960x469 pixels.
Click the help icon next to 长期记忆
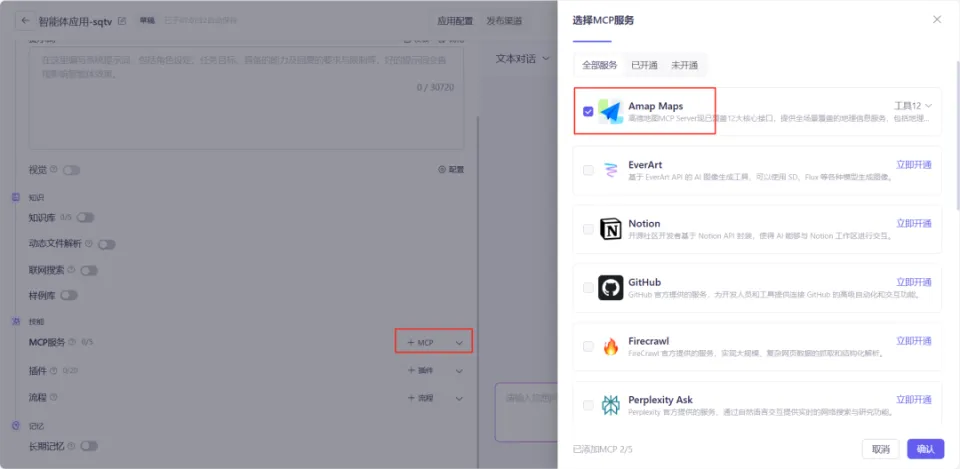(71, 446)
